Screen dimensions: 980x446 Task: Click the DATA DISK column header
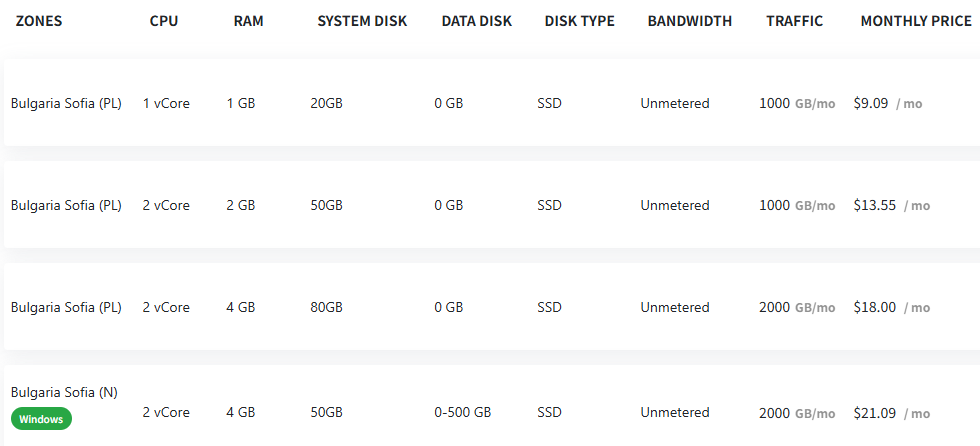tap(477, 21)
